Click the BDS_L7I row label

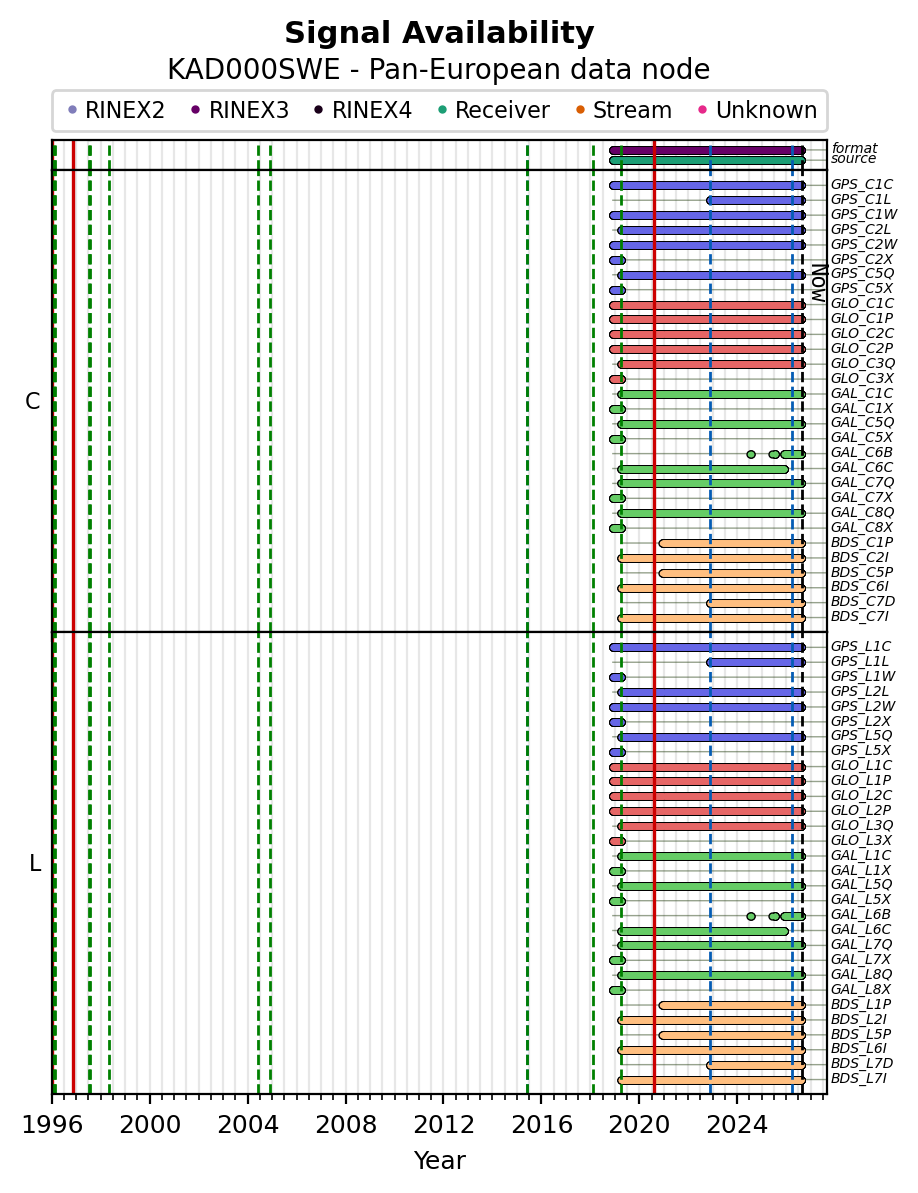coord(859,1079)
